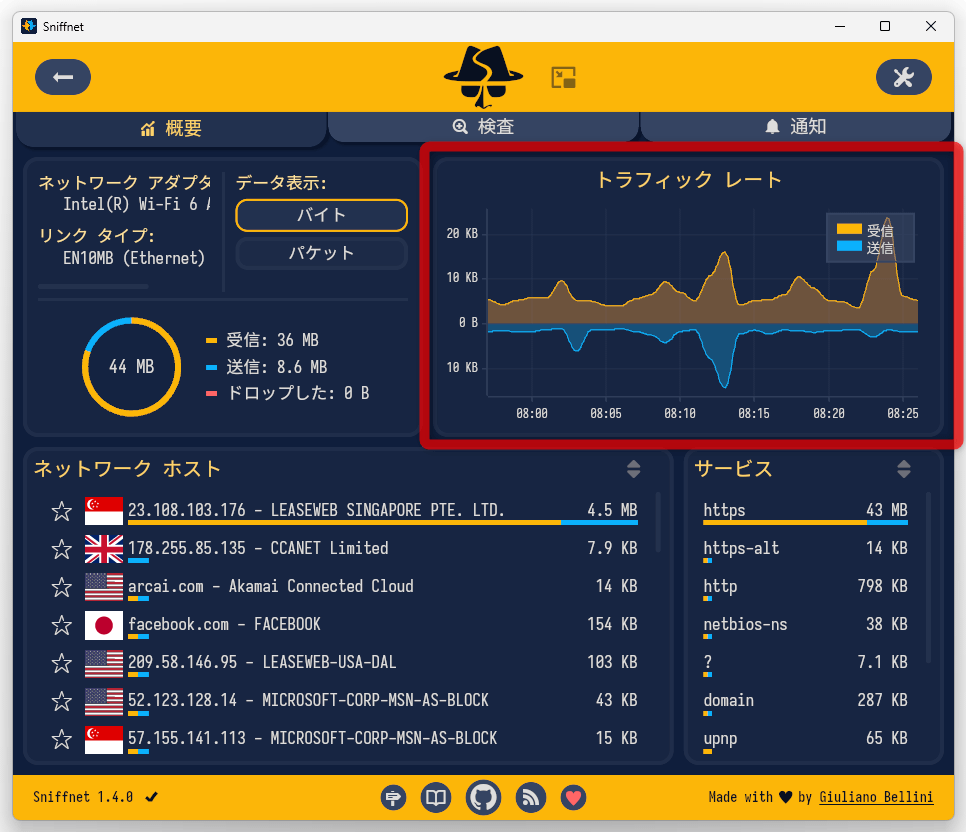966x832 pixels.
Task: Open settings with the wrench button
Action: point(903,77)
